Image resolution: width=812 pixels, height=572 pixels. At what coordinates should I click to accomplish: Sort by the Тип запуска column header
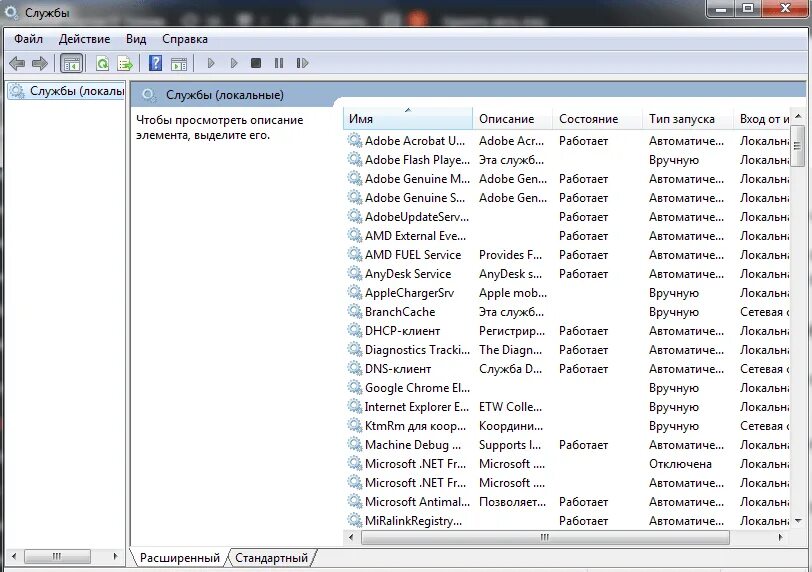point(688,119)
